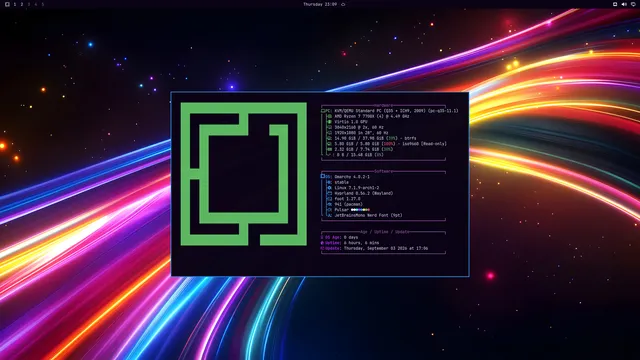
Task: Click the green Omarchy logo in the terminal
Action: click(x=244, y=174)
